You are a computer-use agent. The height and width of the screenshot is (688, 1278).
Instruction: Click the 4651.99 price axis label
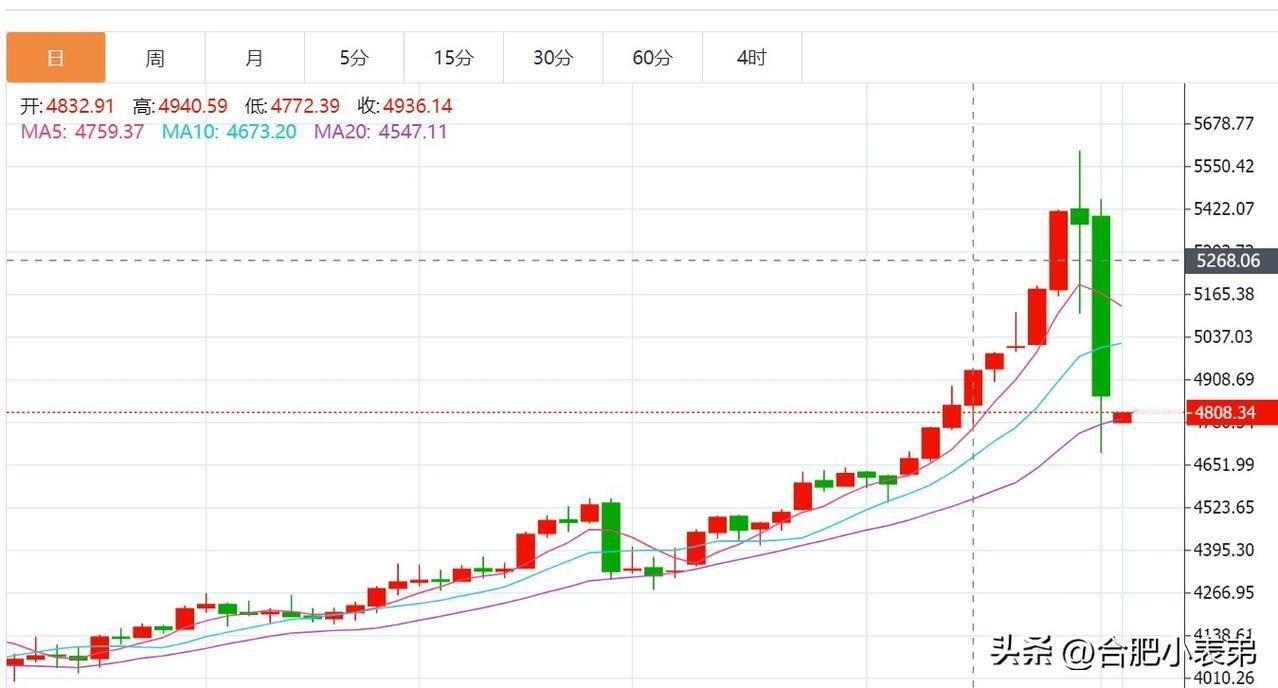[x=1224, y=465]
